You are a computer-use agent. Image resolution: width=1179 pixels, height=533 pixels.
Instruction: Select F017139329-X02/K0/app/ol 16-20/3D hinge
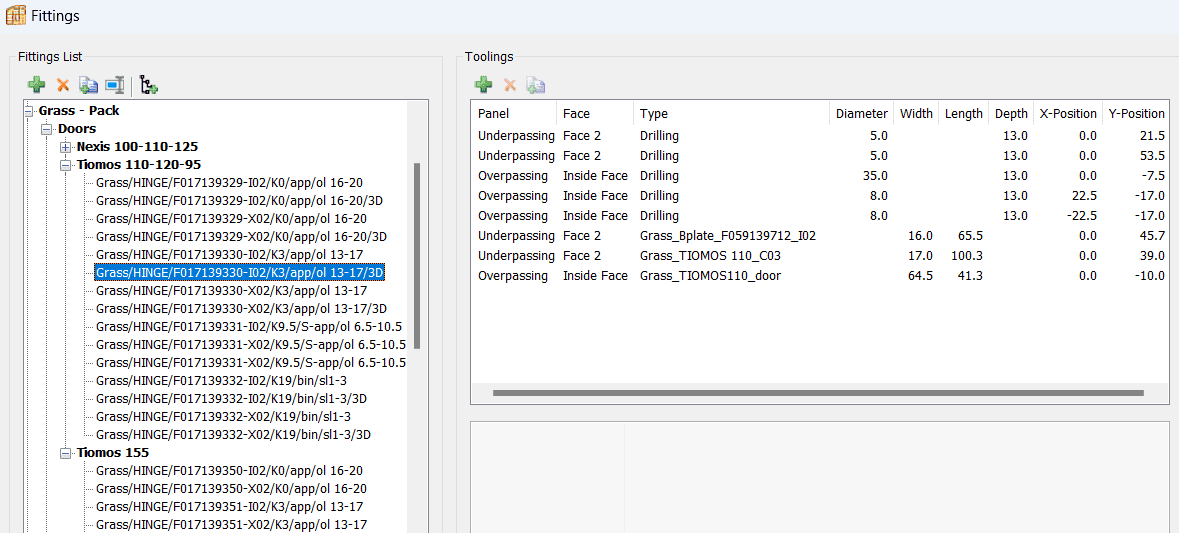click(x=241, y=237)
